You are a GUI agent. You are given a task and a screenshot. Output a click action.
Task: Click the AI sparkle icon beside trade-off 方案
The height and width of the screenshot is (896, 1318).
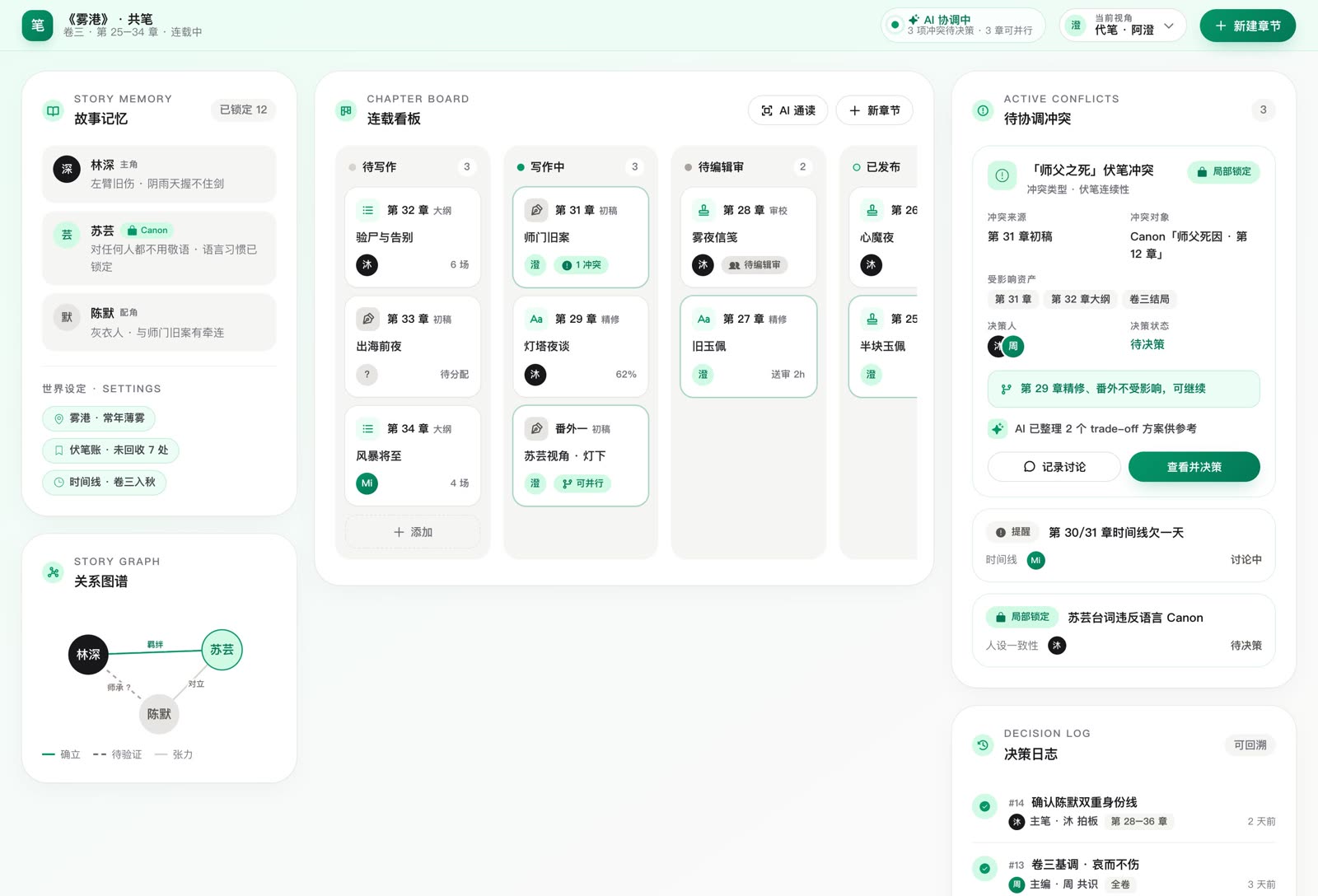pyautogui.click(x=998, y=428)
